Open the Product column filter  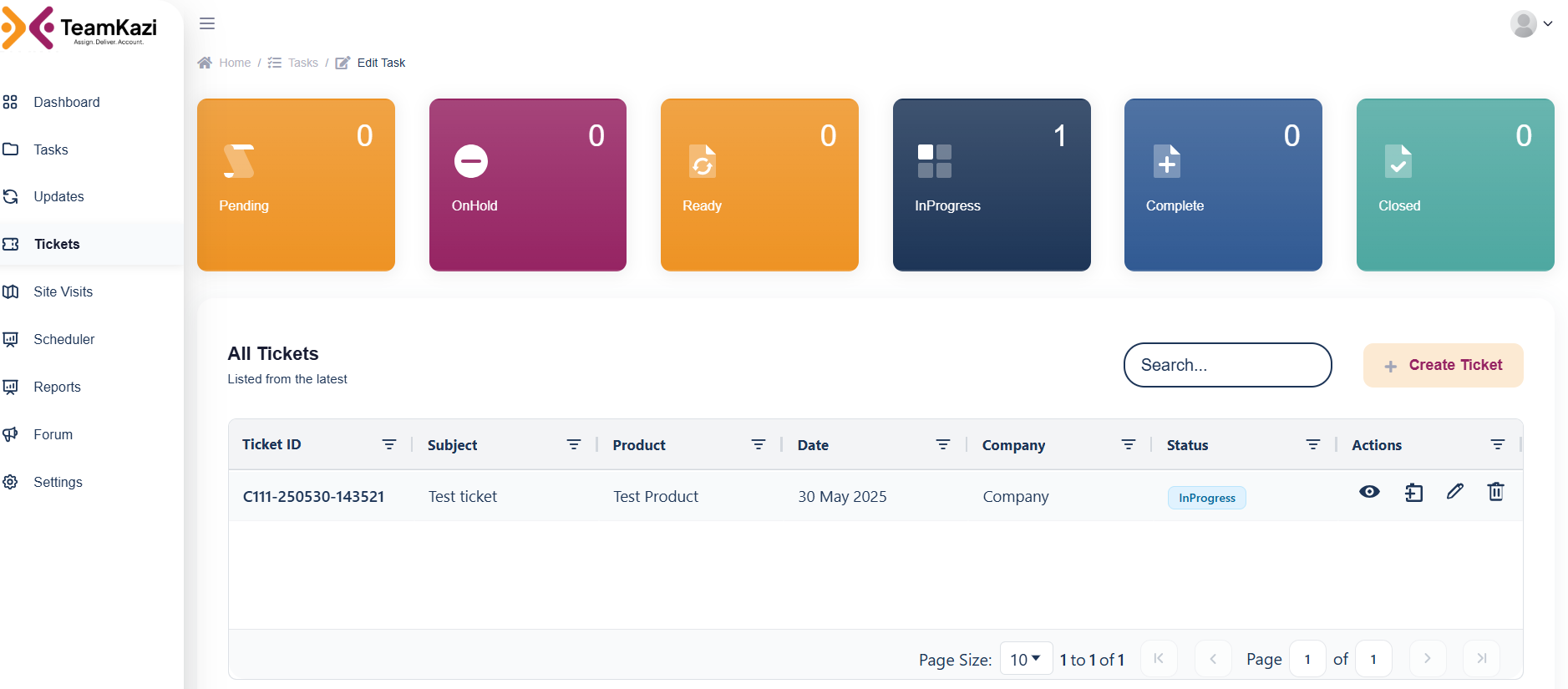coord(759,444)
